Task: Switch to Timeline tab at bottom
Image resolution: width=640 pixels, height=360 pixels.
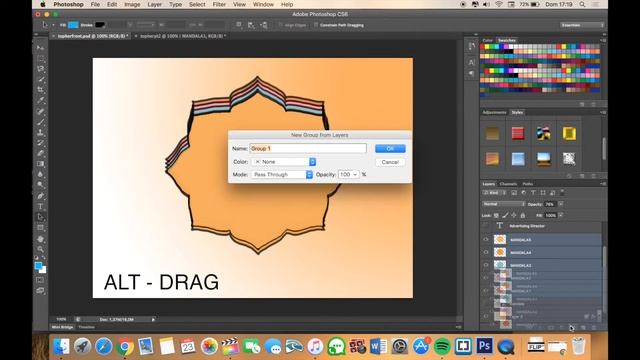Action: [86, 327]
